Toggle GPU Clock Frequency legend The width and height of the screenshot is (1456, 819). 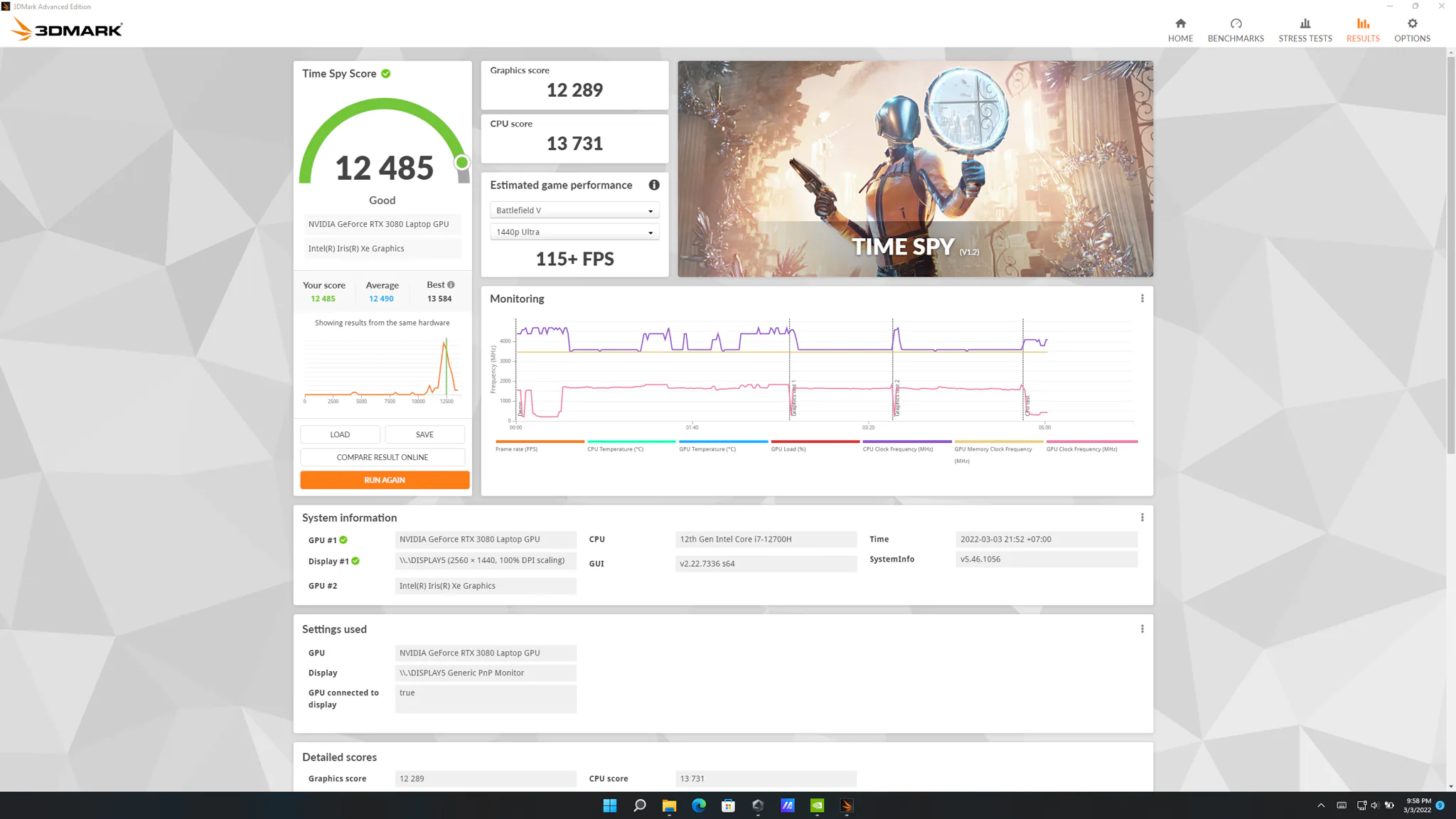[x=1091, y=446]
